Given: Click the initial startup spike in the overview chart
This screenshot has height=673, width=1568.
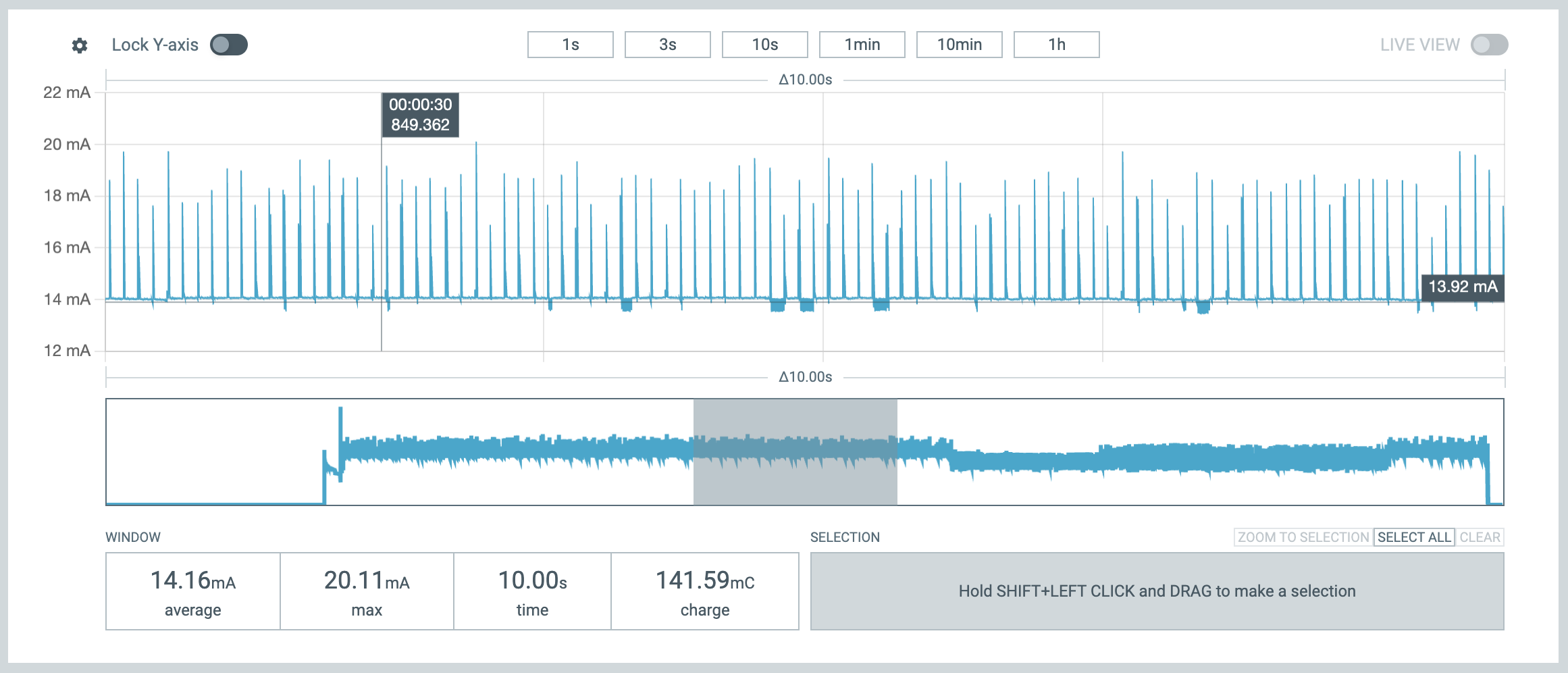Looking at the screenshot, I should click(x=340, y=426).
